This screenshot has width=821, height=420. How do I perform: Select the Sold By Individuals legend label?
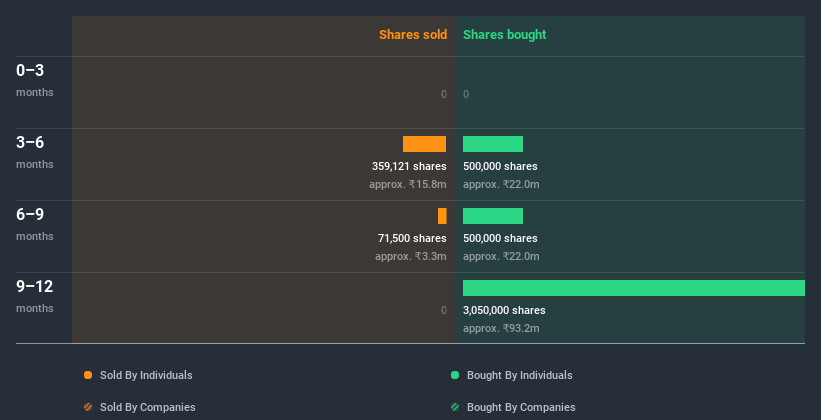pyautogui.click(x=146, y=375)
